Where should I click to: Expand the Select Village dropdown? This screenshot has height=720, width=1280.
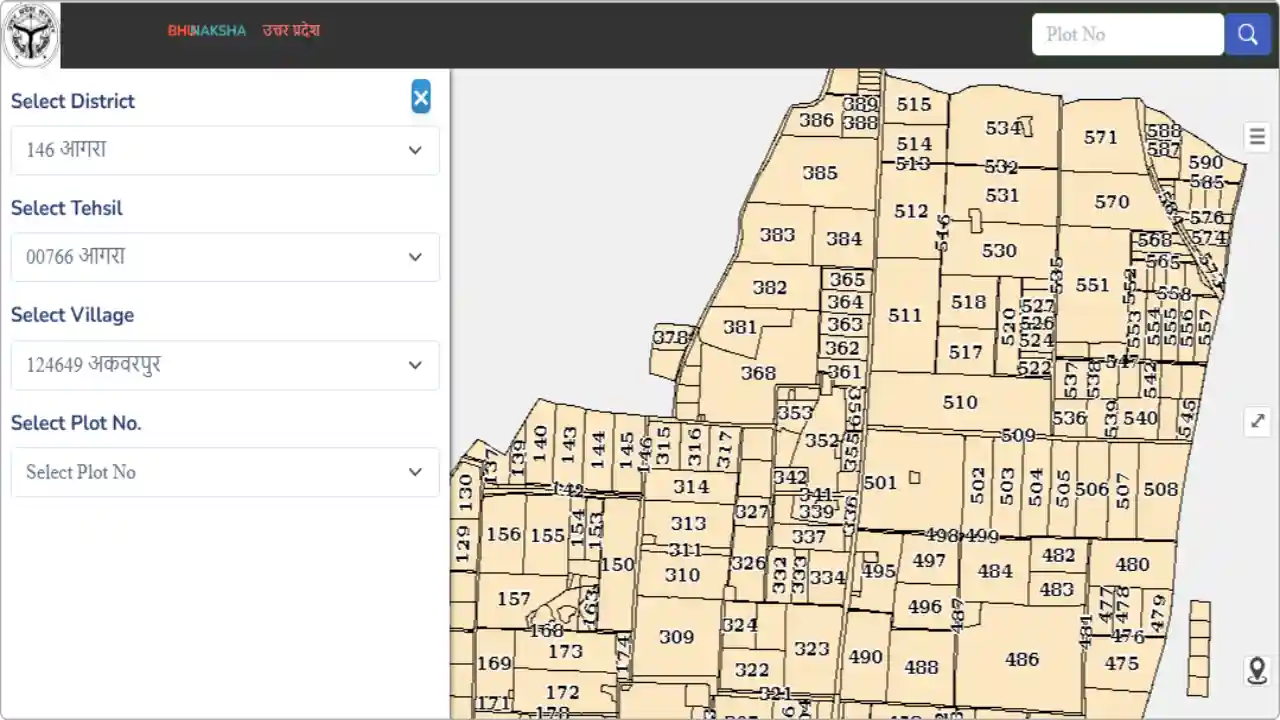[225, 365]
